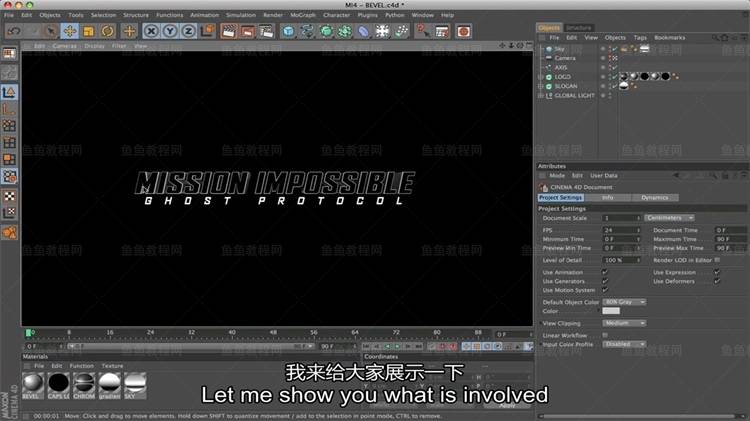Toggle Y axis lock
750x421 pixels.
pos(170,32)
